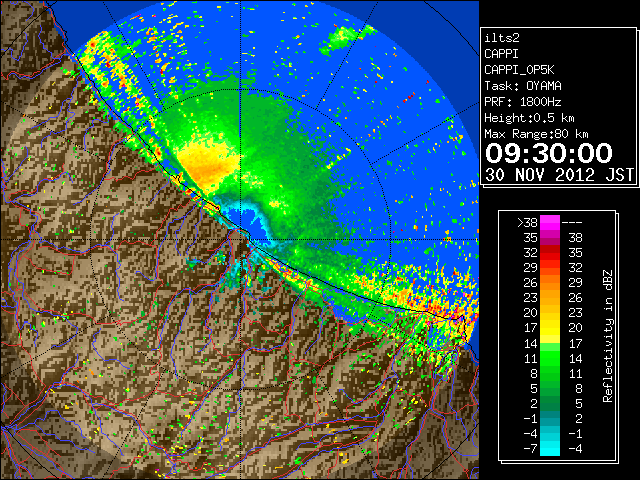Pick the red 32 dBZ swatch
The width and height of the screenshot is (640, 480).
(550, 253)
